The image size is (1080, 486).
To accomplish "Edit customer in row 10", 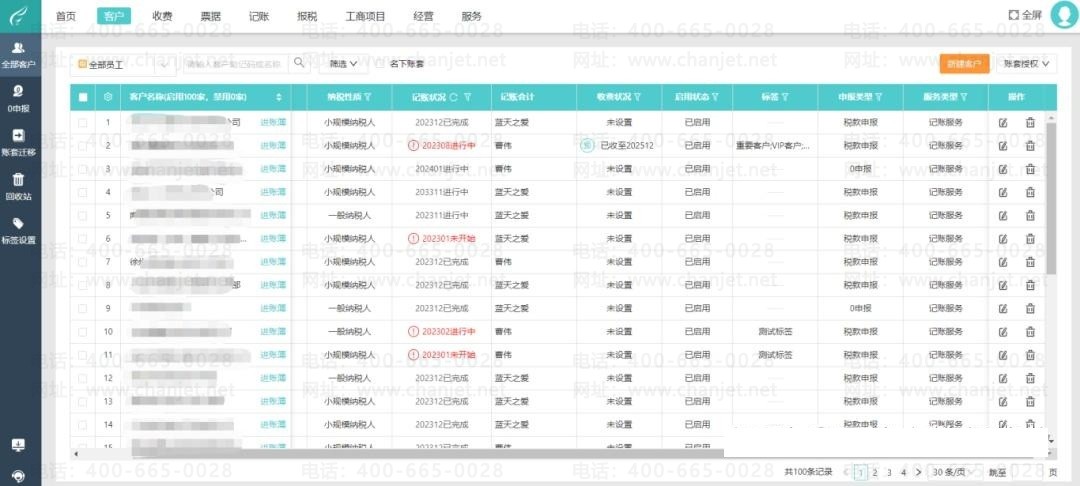I will coord(1003,332).
